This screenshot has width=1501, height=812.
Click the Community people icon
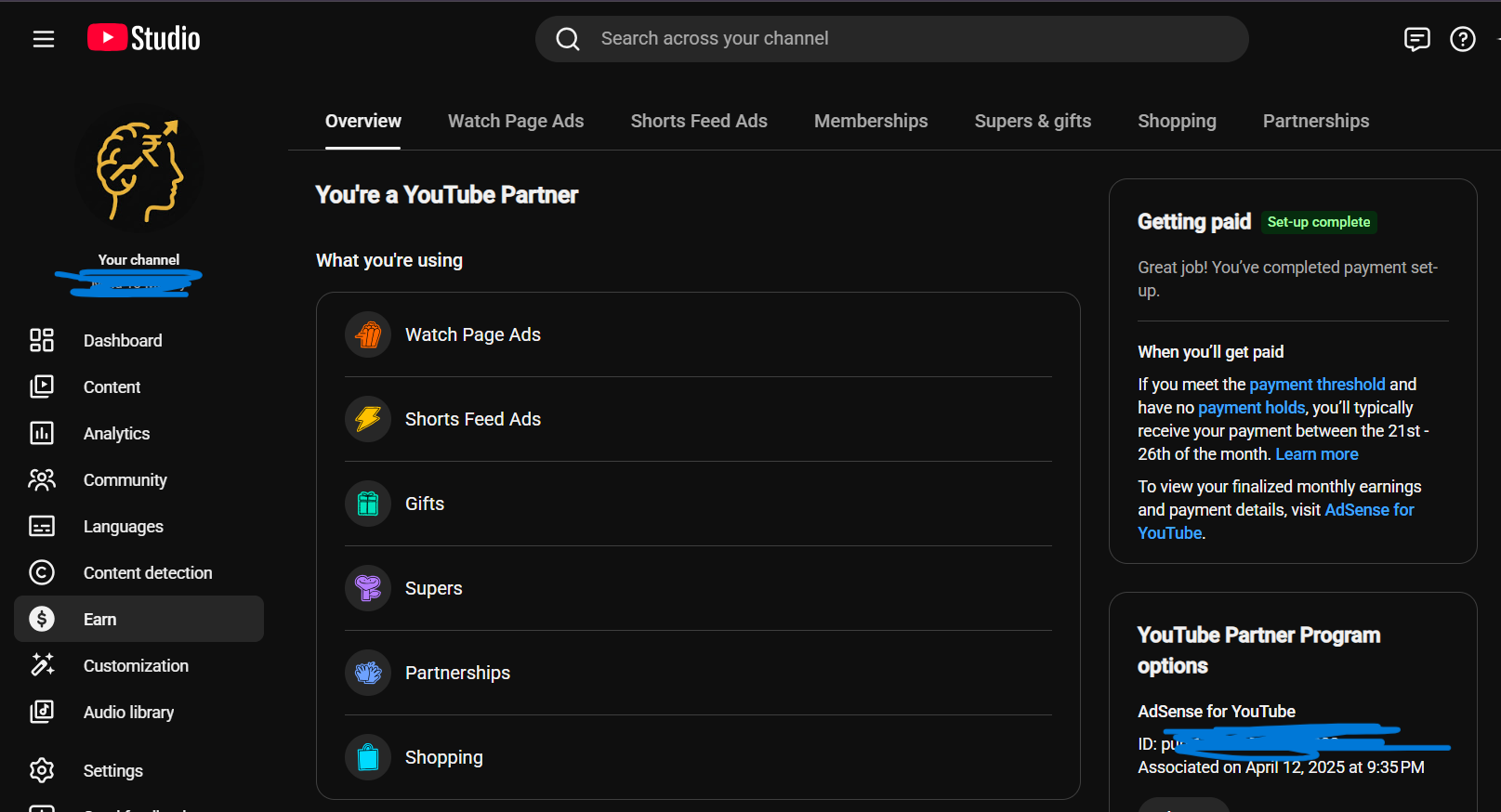tap(42, 479)
